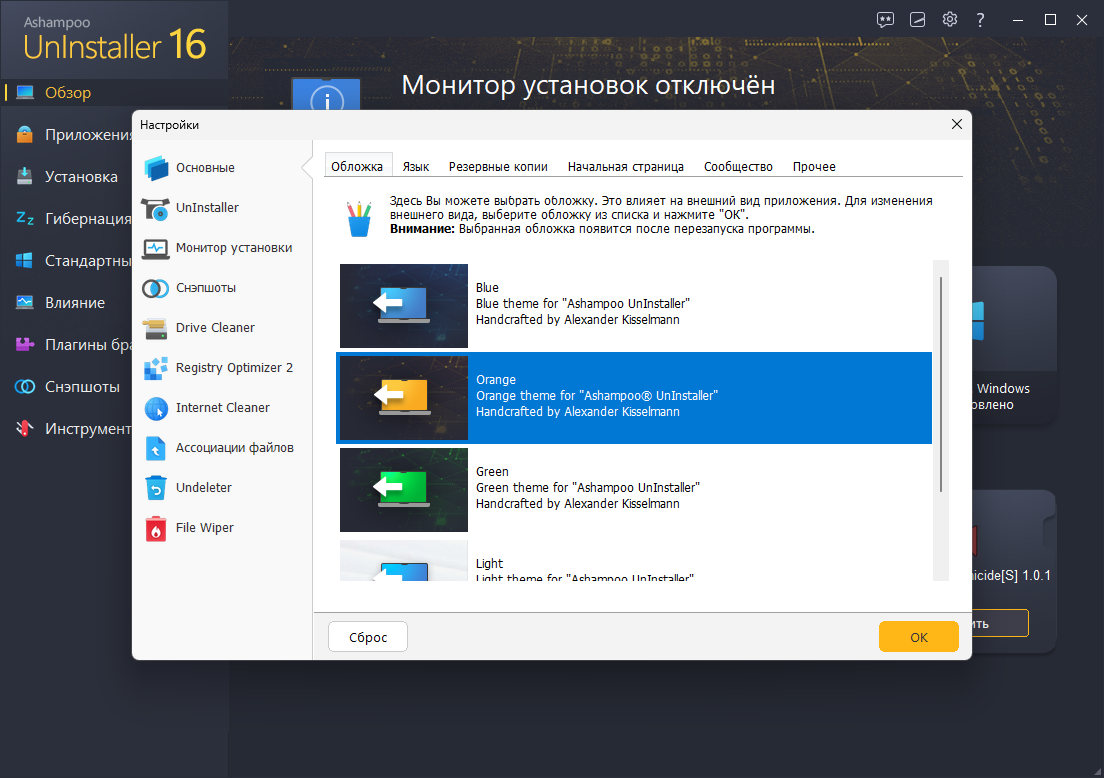Click the 'Blue theme for "Ashampoo UnInstaller"' text
This screenshot has height=778, width=1104.
(x=583, y=303)
